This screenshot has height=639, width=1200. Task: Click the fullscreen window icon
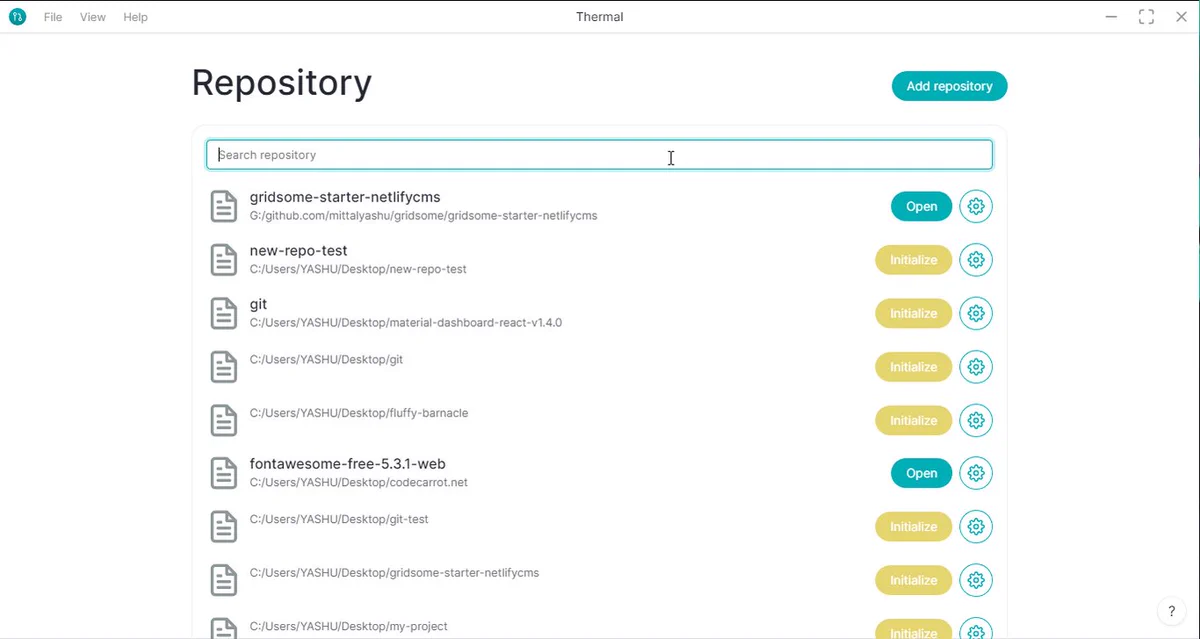(1146, 17)
